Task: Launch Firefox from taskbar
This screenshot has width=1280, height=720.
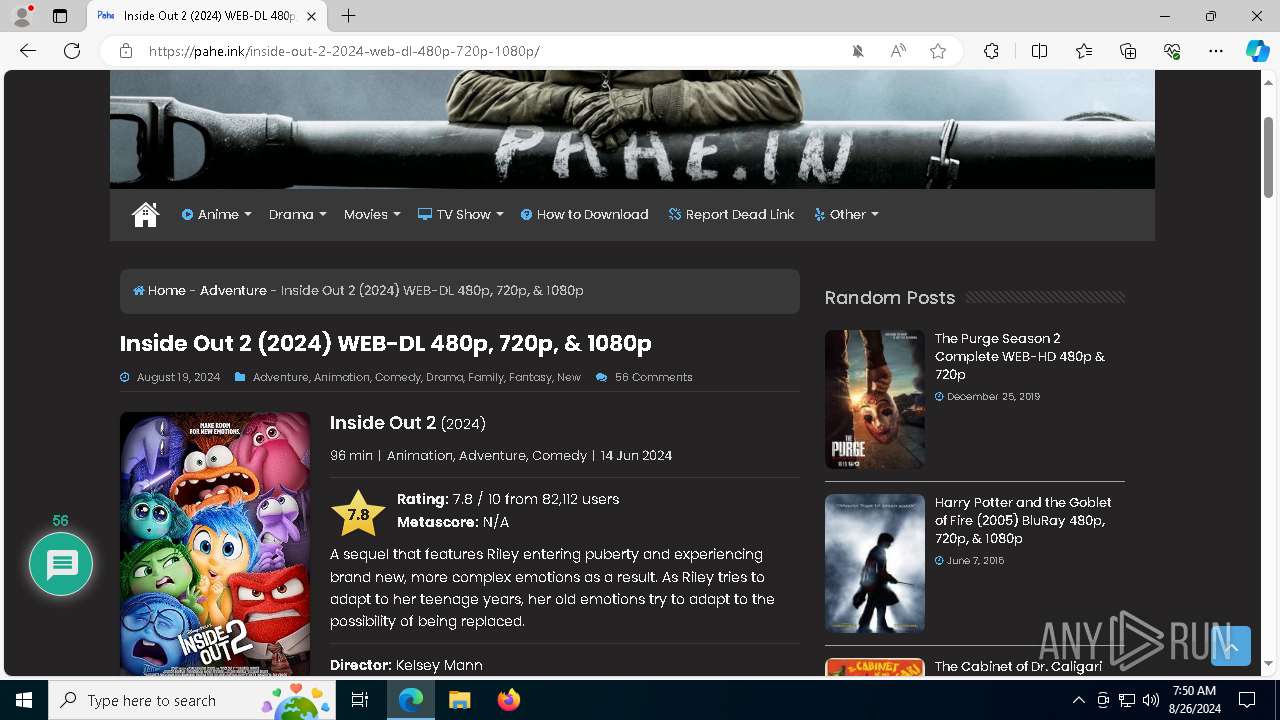Action: (x=509, y=700)
